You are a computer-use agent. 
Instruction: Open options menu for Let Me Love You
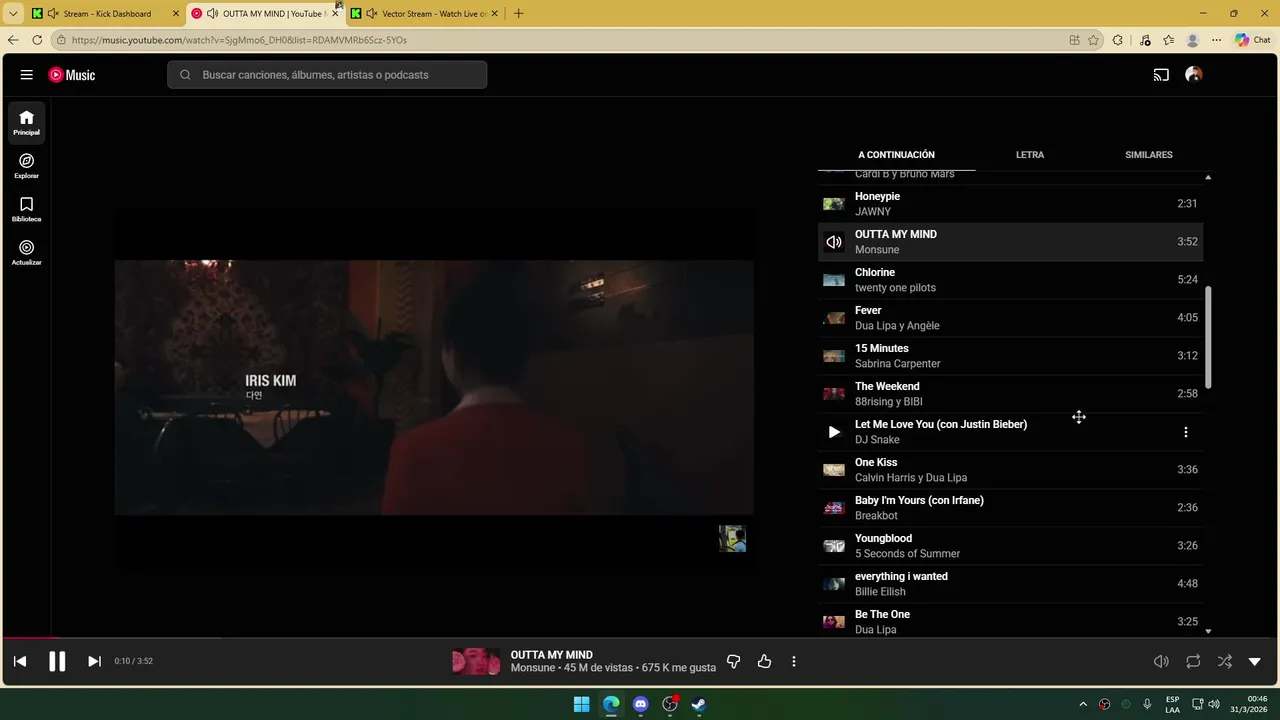pos(1186,432)
